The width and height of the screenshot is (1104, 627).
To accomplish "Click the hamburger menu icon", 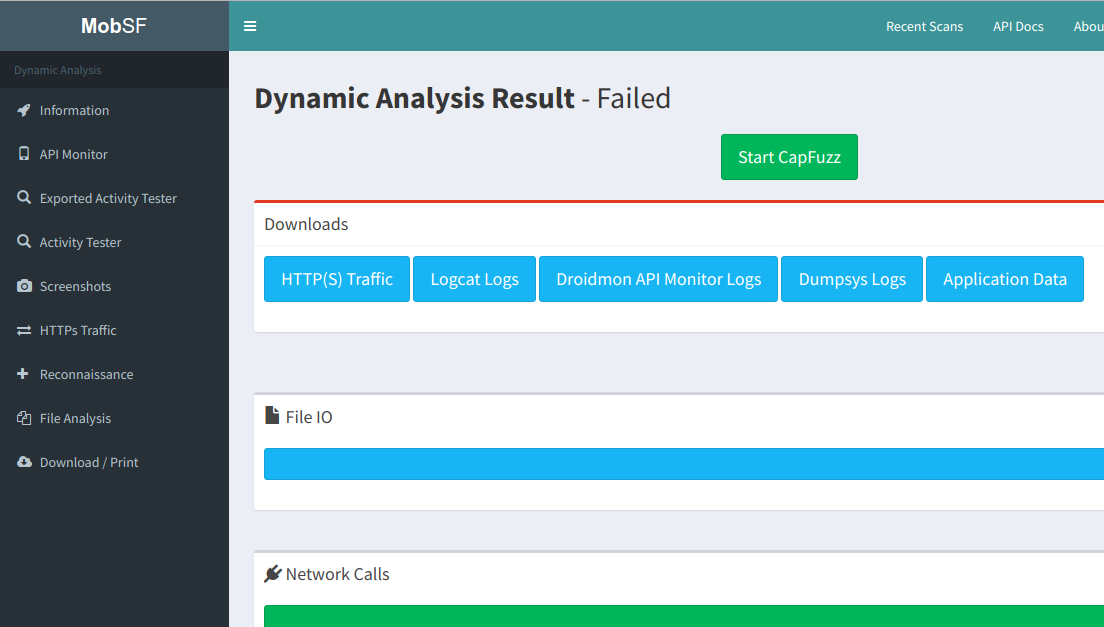I will click(249, 26).
